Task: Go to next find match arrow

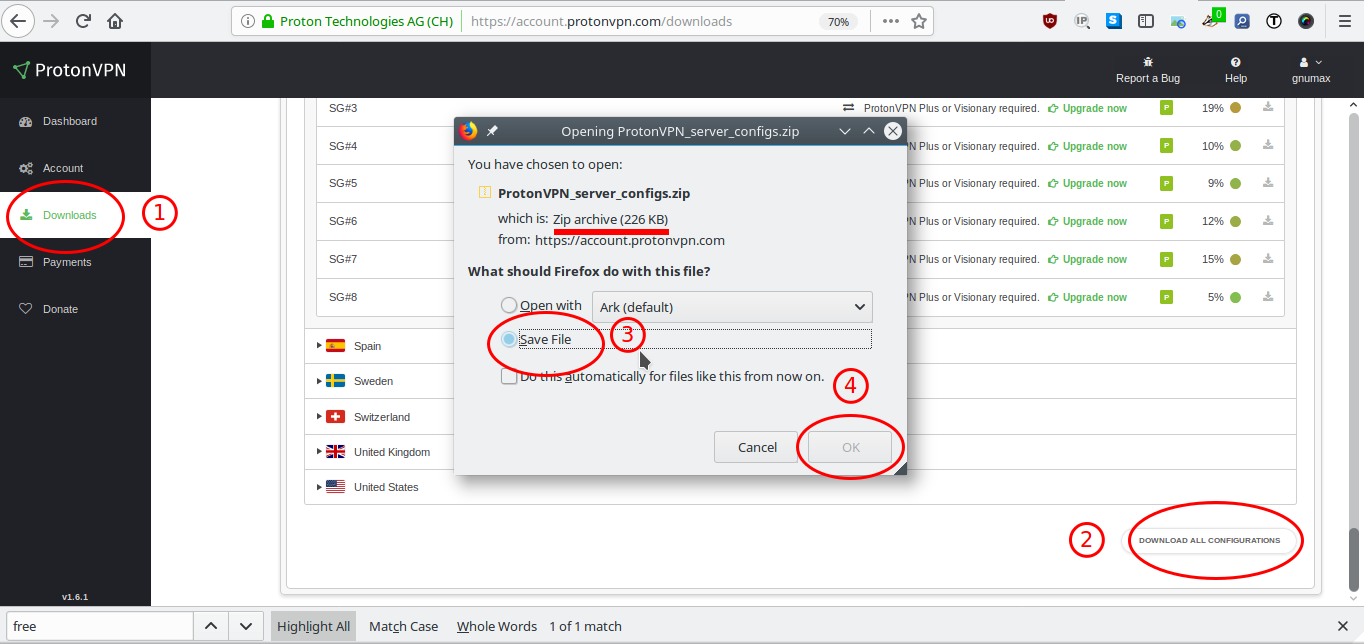Action: coord(246,626)
